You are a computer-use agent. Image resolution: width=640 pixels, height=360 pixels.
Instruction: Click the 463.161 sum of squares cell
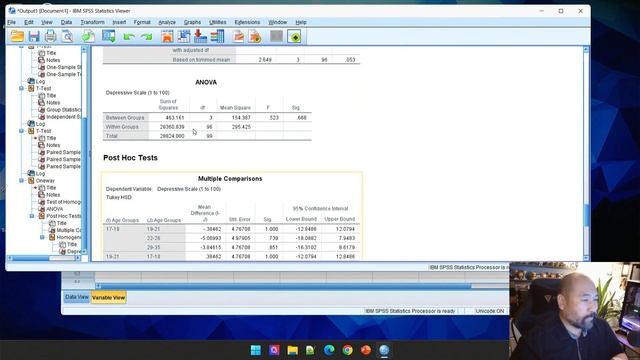pos(175,118)
